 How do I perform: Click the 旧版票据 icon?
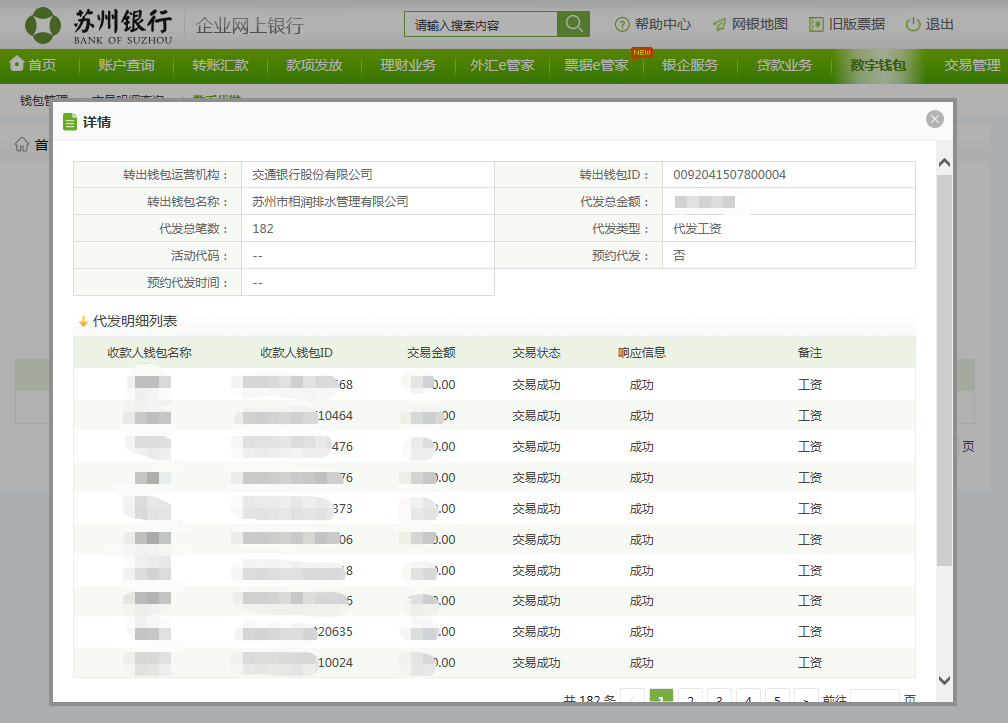[816, 24]
